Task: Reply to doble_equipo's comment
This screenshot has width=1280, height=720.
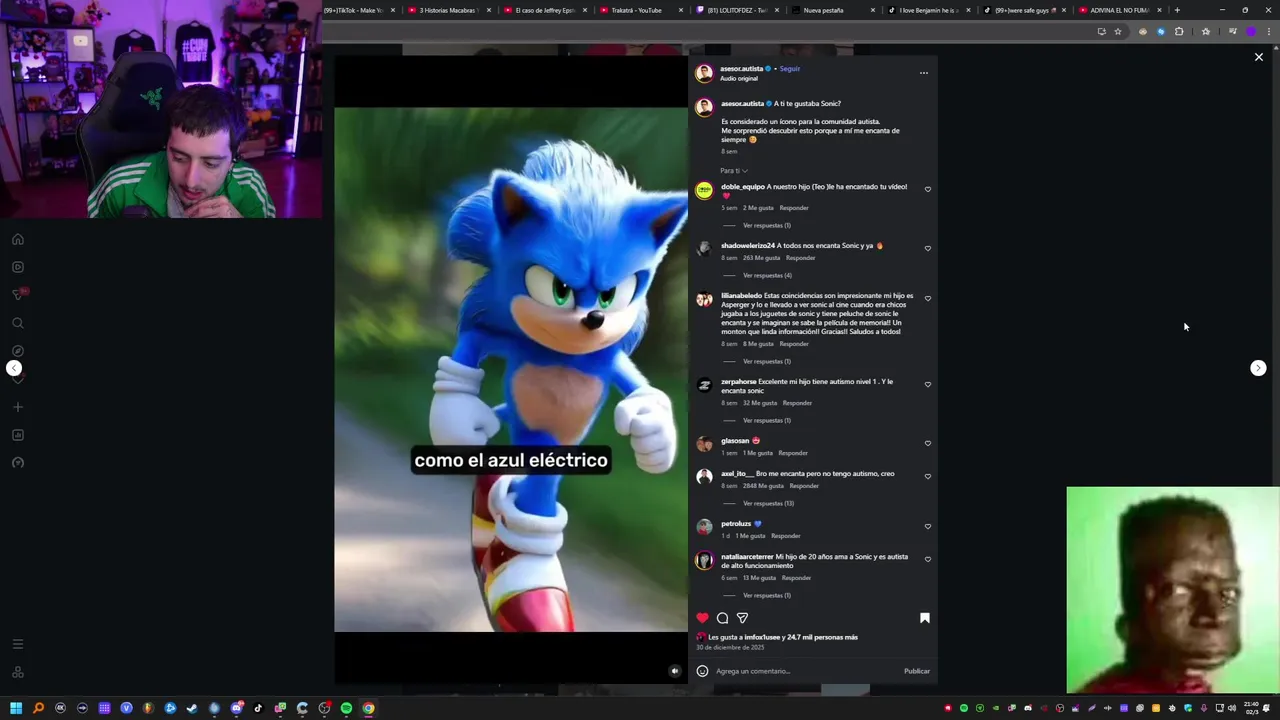Action: (x=794, y=208)
